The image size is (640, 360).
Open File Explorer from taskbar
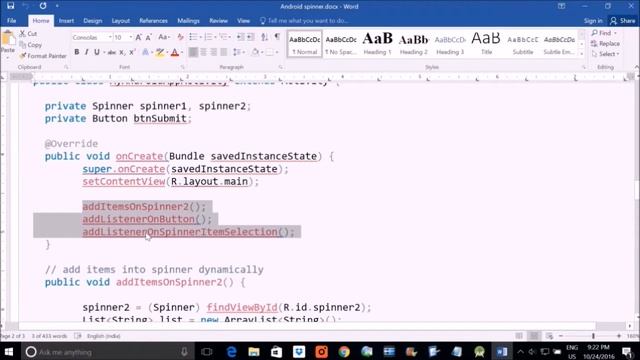[x=254, y=351]
